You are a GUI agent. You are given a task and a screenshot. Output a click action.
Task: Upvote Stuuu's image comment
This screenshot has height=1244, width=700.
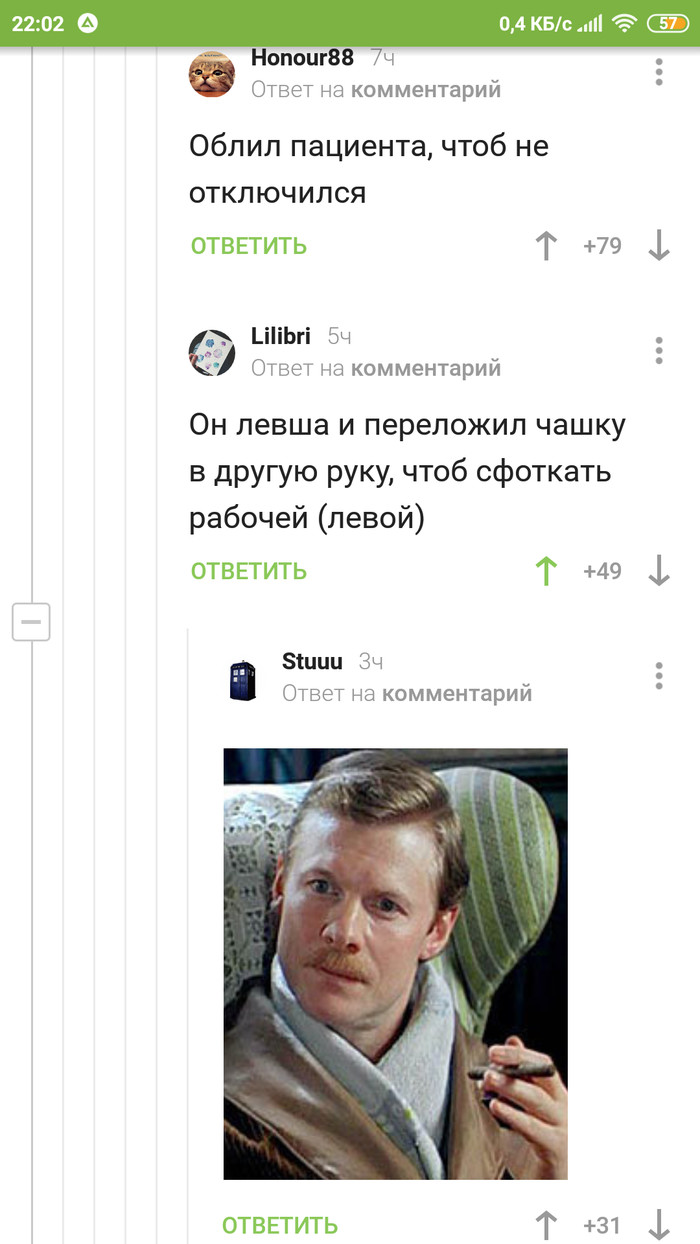click(x=546, y=1225)
